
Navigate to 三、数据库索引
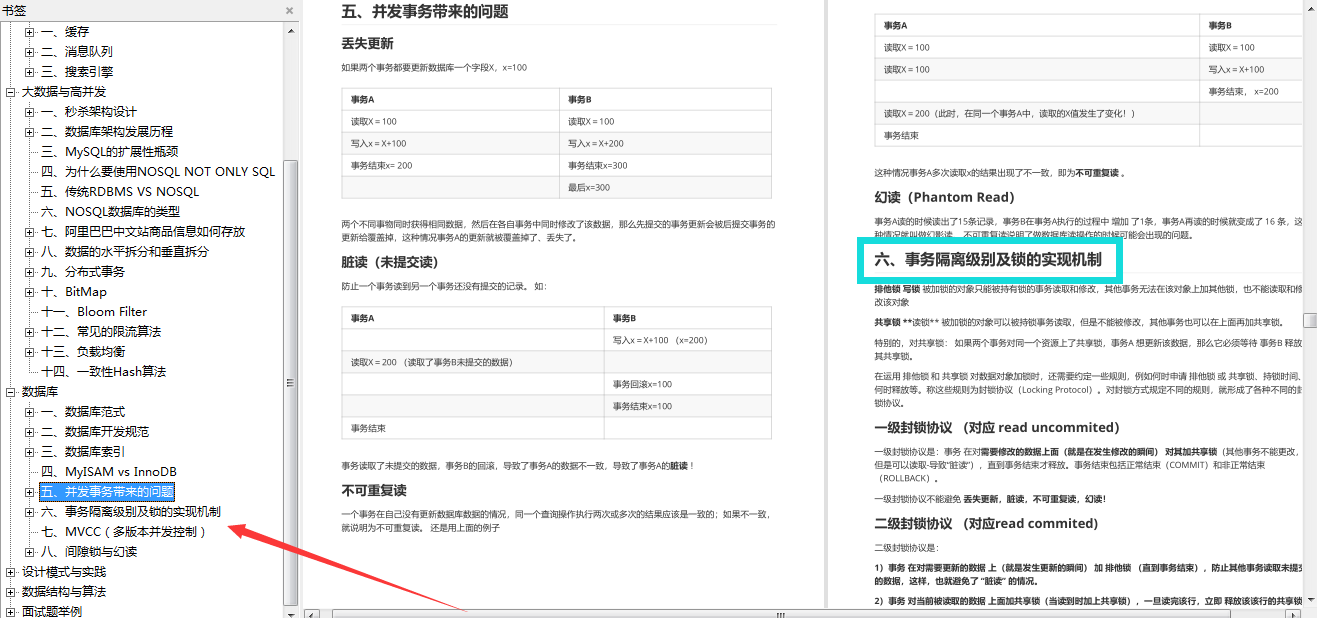[83, 452]
